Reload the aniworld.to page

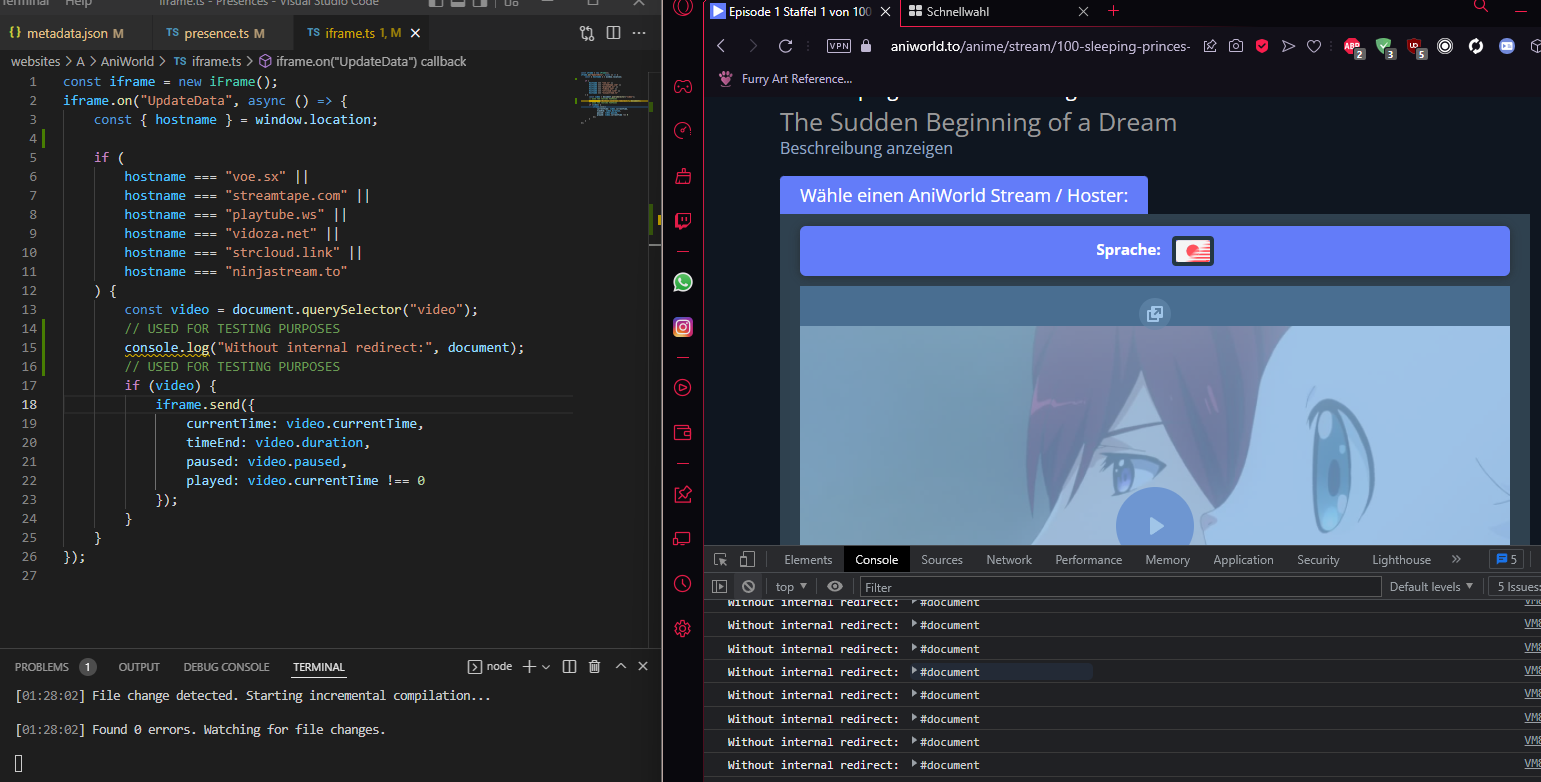pos(785,46)
